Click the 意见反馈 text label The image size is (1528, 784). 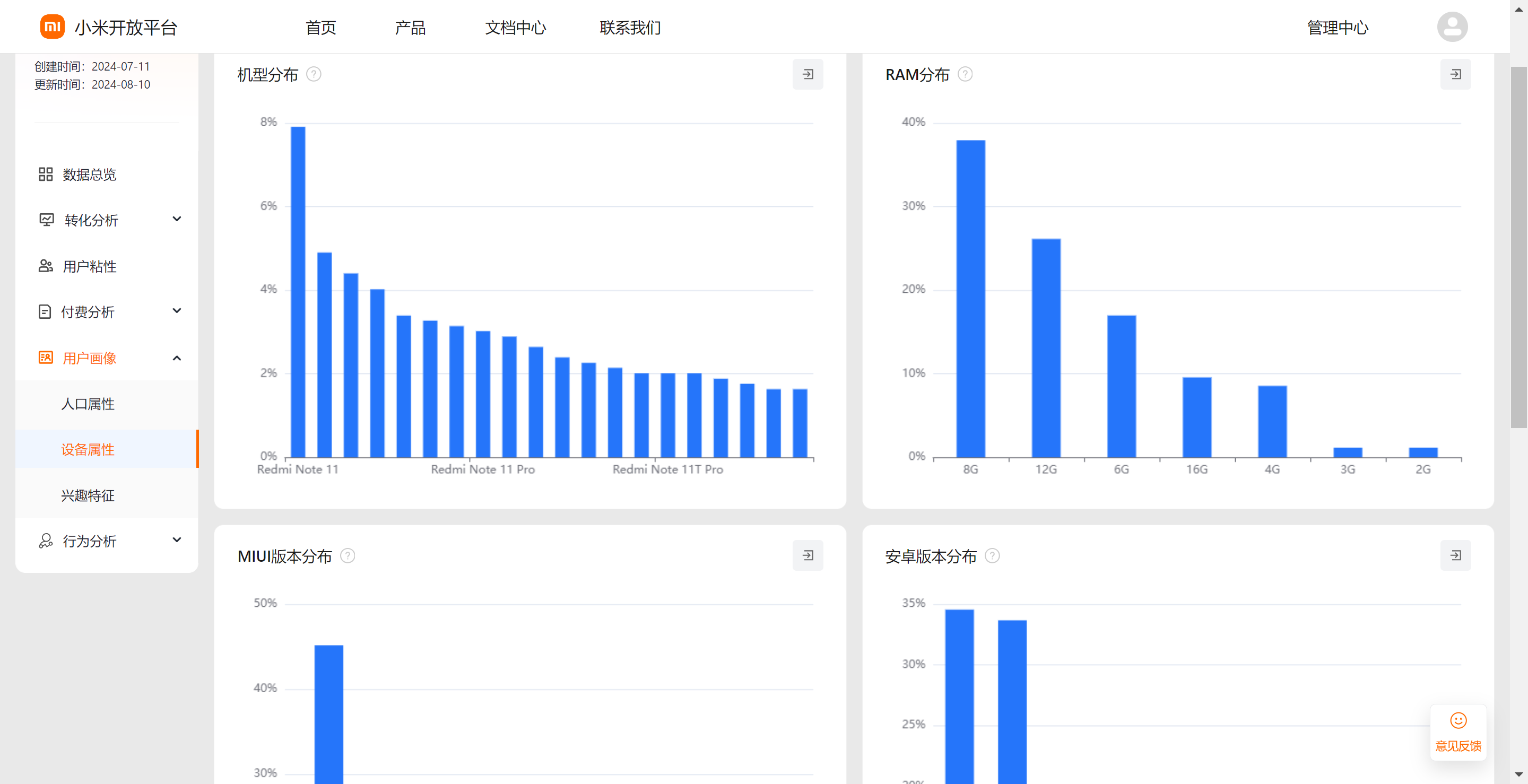(x=1458, y=746)
